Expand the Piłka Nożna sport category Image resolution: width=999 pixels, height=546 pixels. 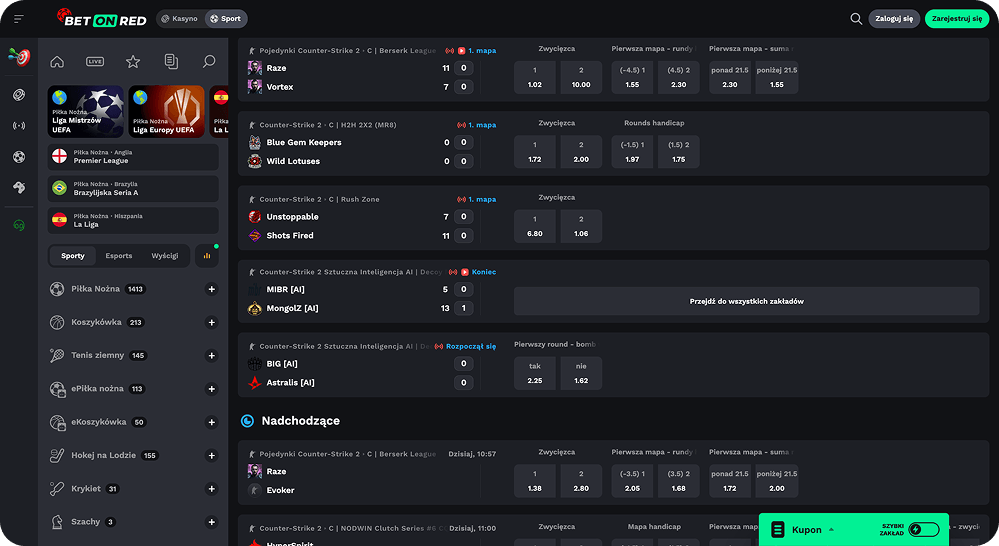211,289
